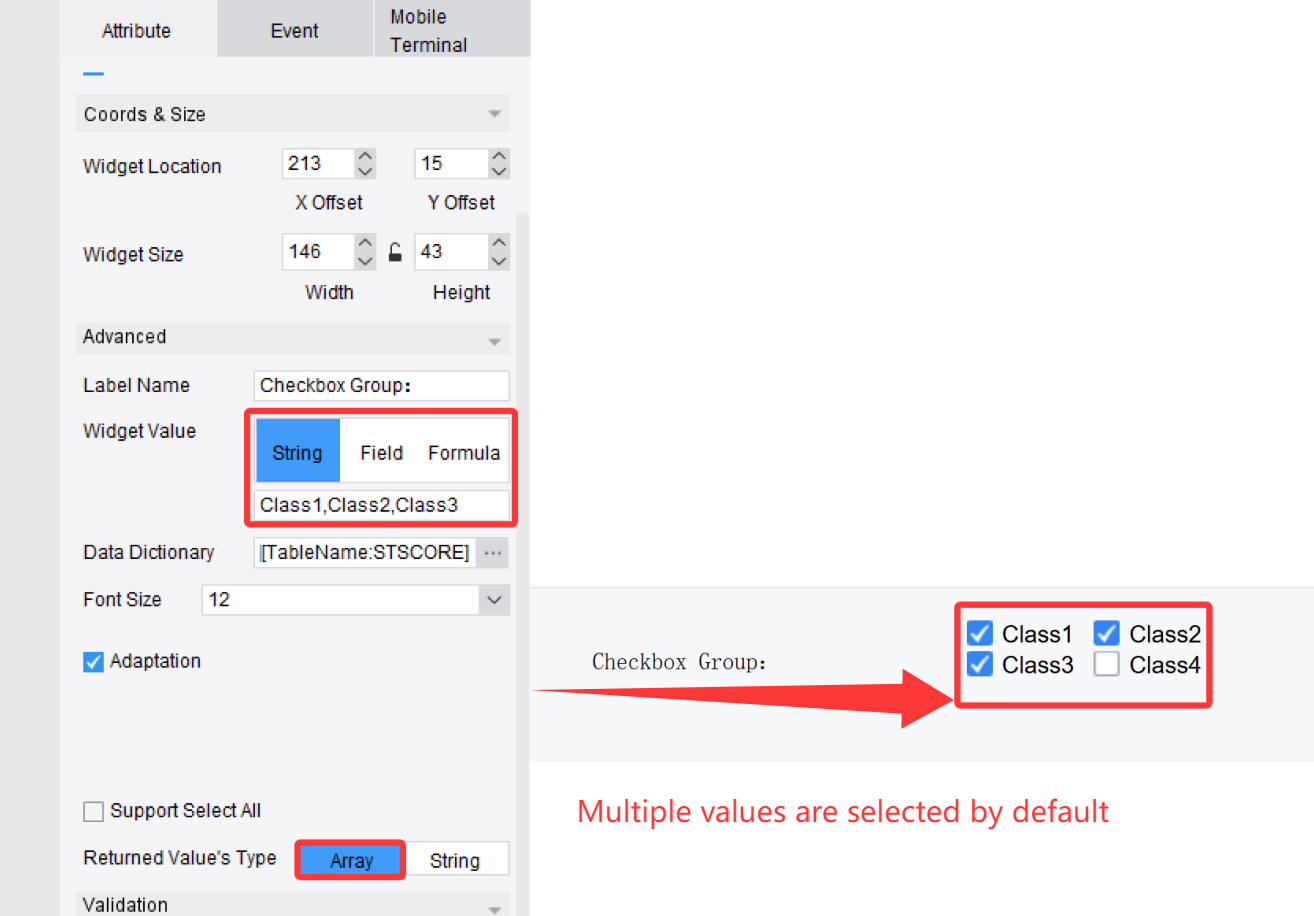Image resolution: width=1314 pixels, height=916 pixels.
Task: Decrease the X Offset value
Action: (x=366, y=172)
